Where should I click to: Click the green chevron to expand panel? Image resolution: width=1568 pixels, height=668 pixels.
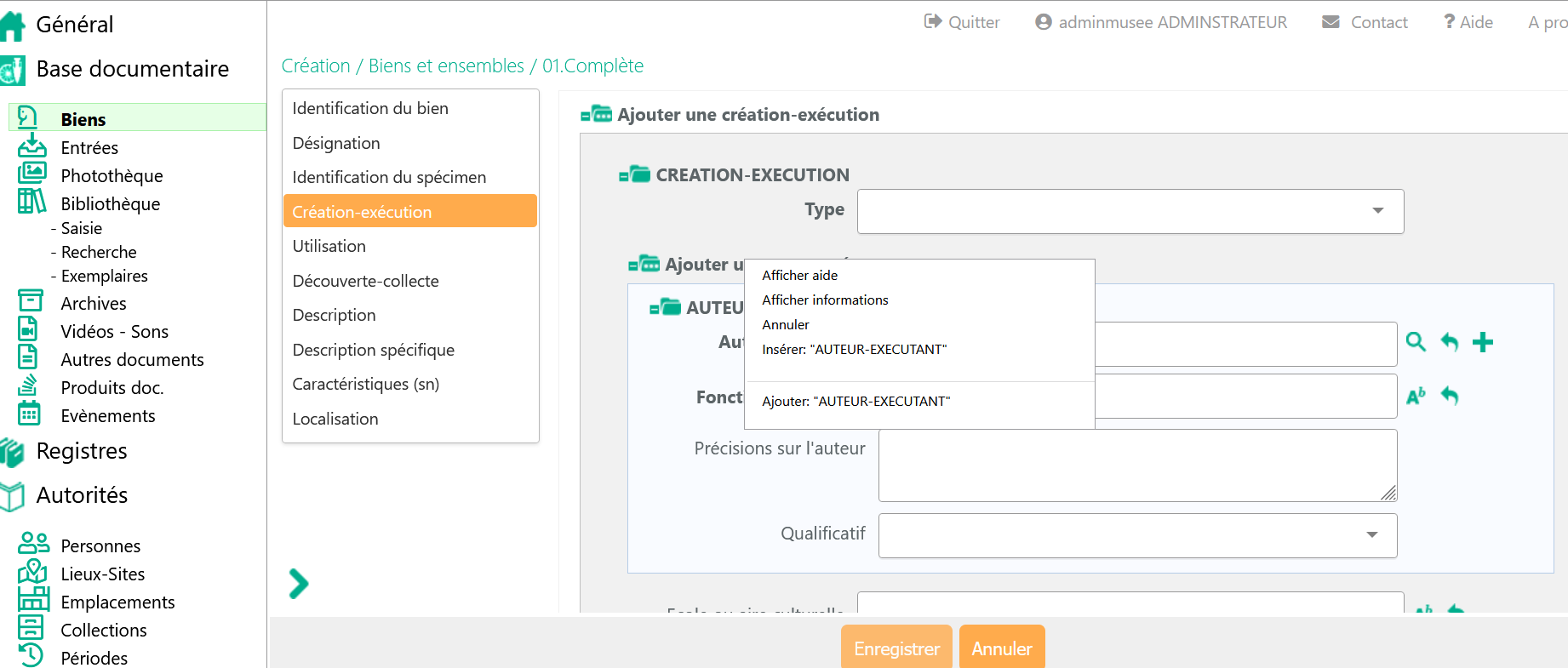pyautogui.click(x=298, y=584)
